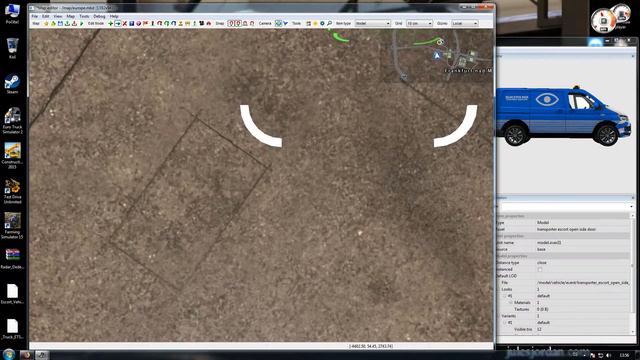Click the Open map folder icon

pos(53,24)
